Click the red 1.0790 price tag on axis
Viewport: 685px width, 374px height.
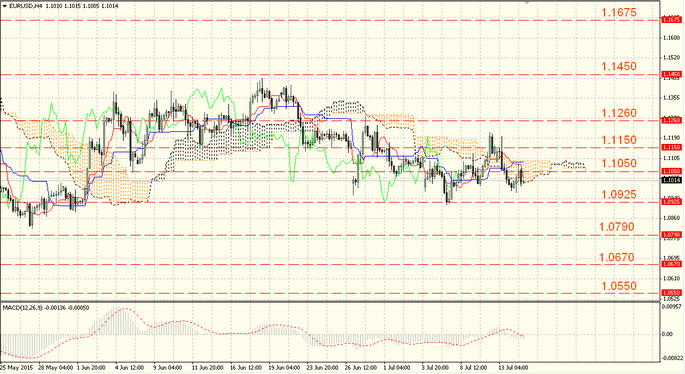click(672, 235)
